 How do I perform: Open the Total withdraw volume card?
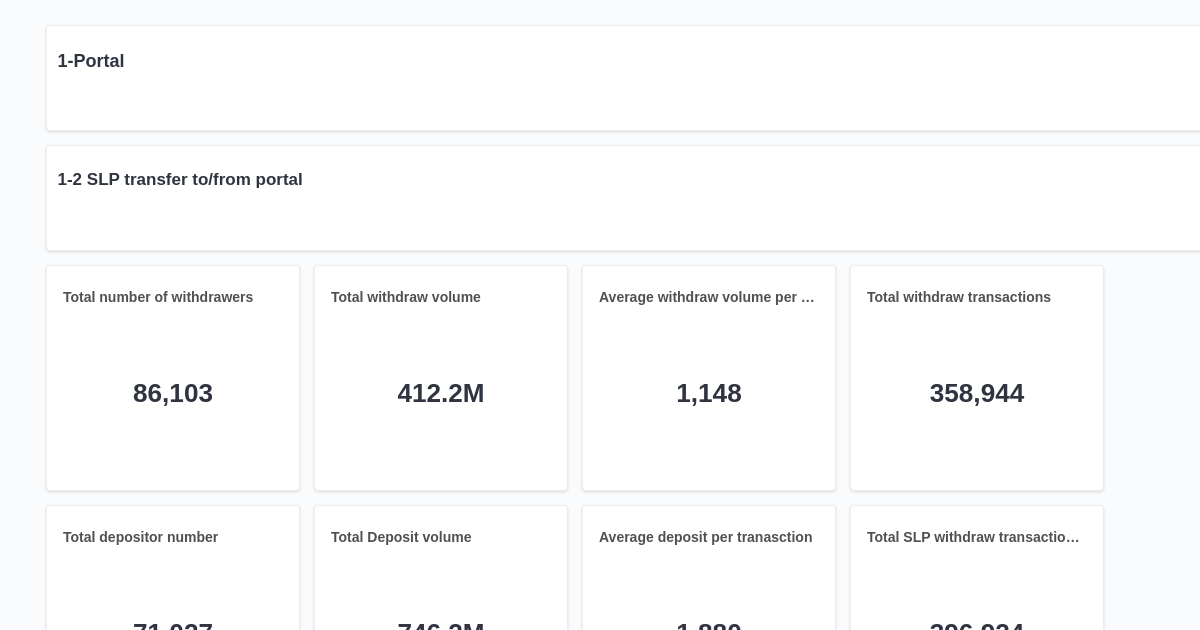coord(441,378)
